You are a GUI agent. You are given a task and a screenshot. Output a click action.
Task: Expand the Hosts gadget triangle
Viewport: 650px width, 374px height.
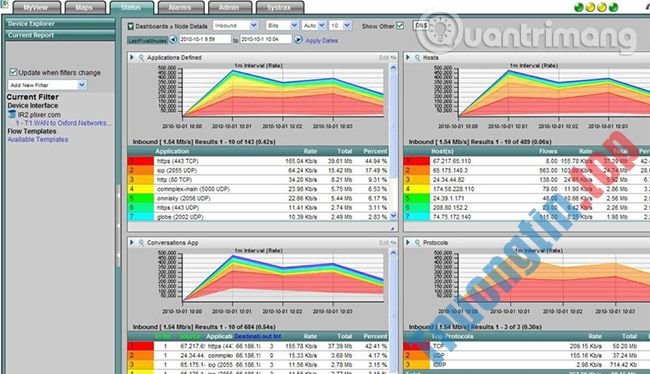[x=408, y=58]
